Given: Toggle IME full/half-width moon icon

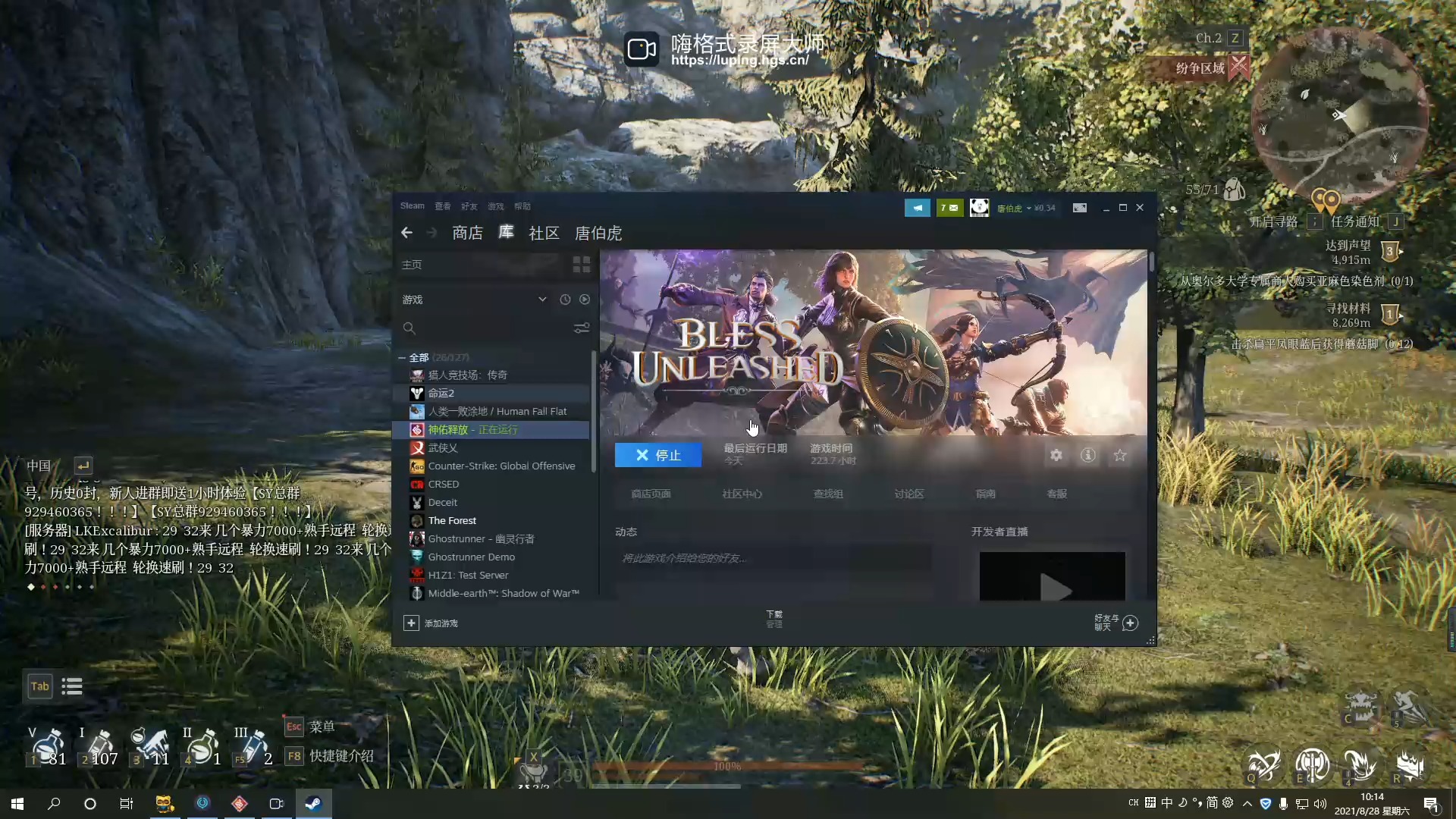Looking at the screenshot, I should (1182, 803).
